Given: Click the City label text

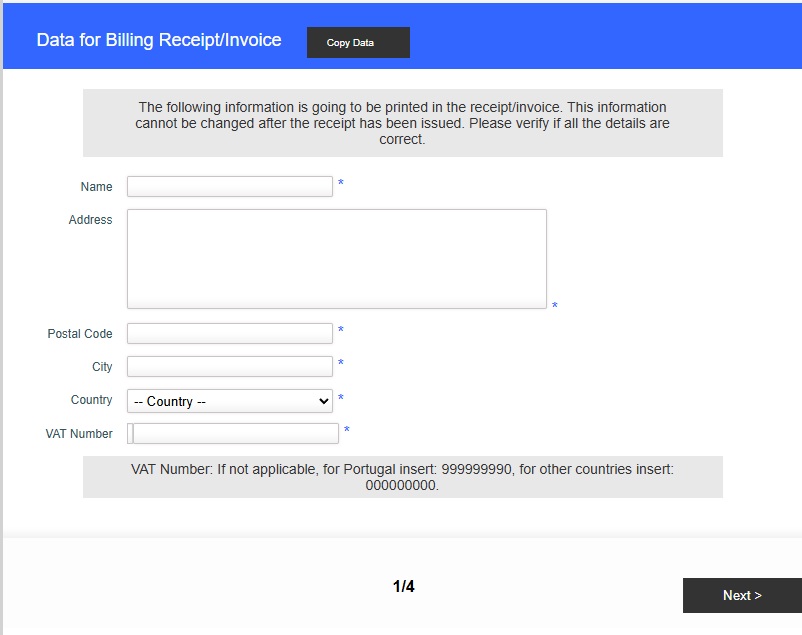Looking at the screenshot, I should click(x=102, y=367).
